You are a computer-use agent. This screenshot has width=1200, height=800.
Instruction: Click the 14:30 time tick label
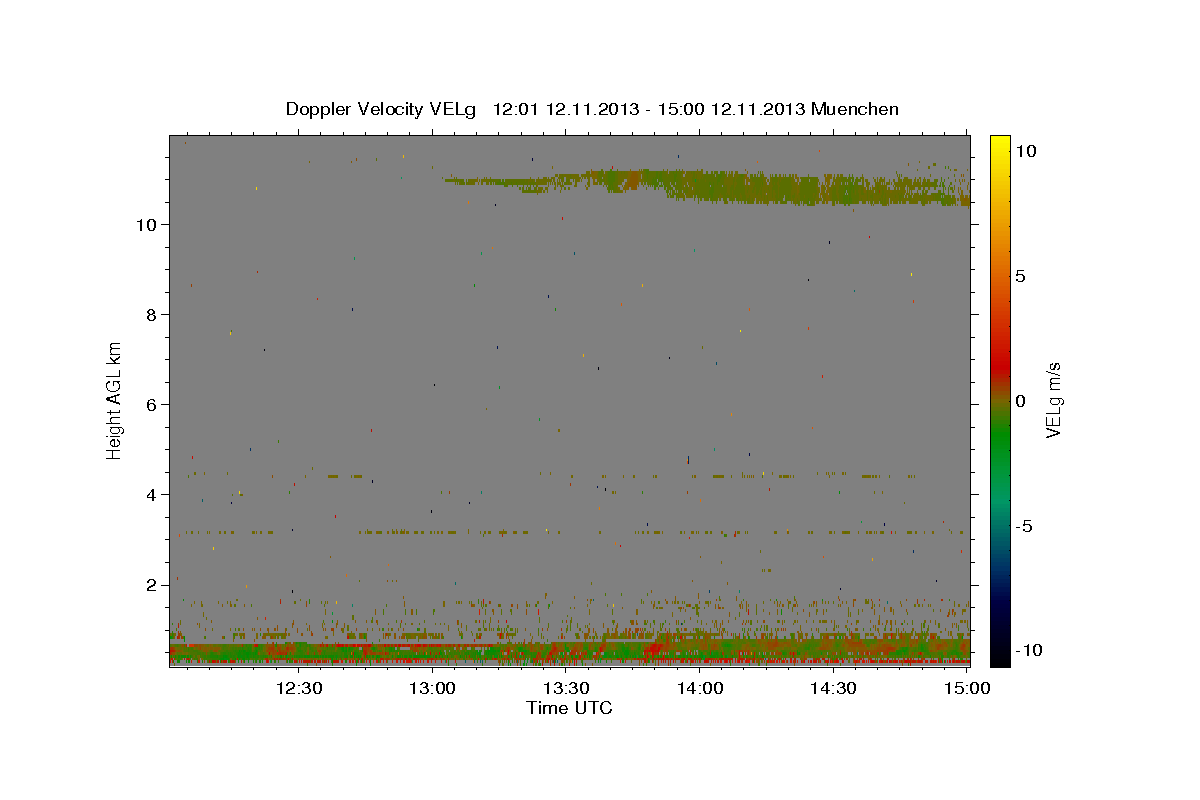pyautogui.click(x=833, y=688)
